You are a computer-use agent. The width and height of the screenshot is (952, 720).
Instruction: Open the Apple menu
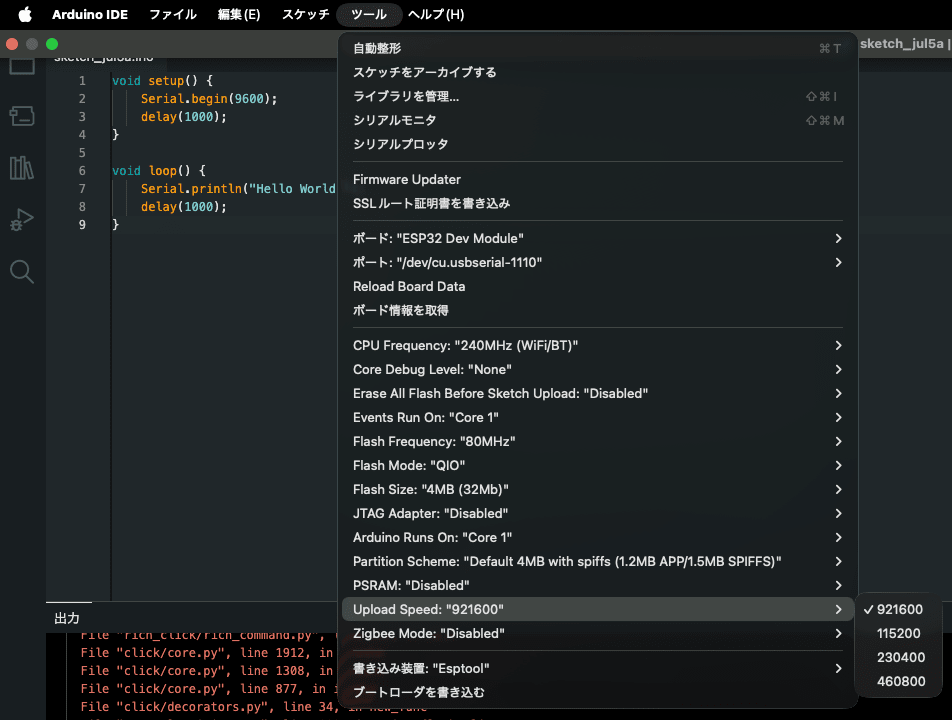(25, 14)
